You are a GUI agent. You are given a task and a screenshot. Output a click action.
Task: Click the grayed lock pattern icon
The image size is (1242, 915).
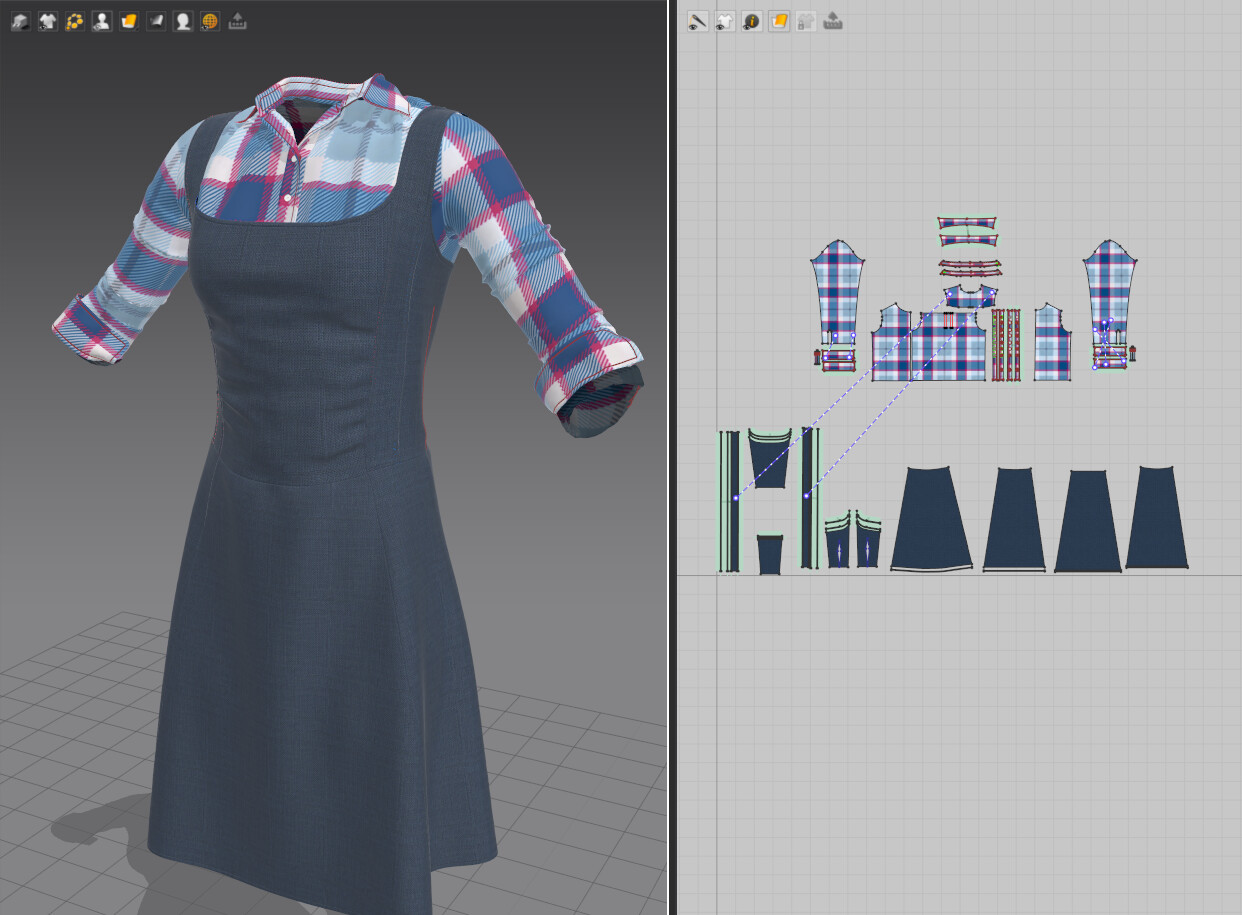tap(805, 21)
